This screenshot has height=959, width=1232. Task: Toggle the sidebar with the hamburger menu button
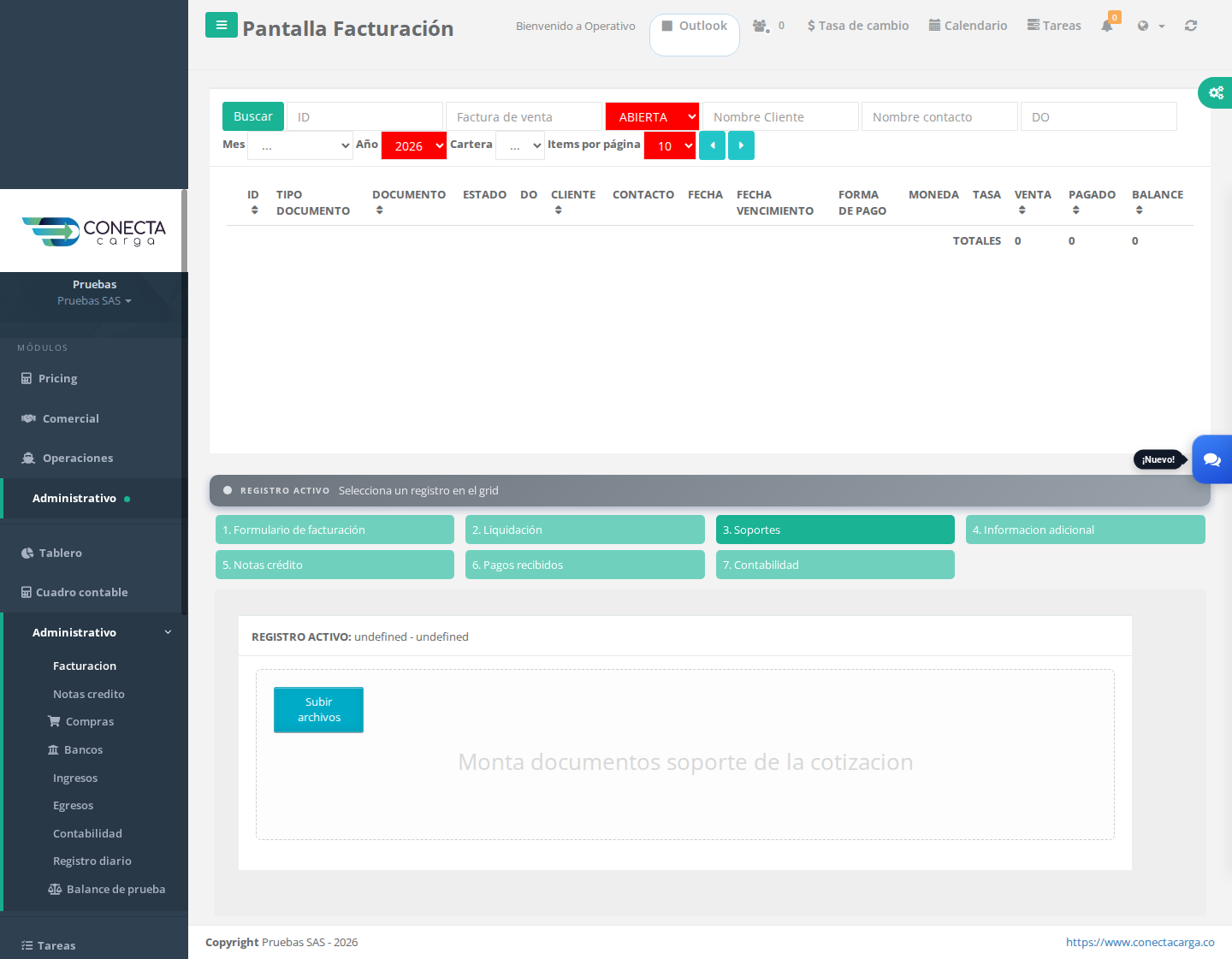coord(222,25)
